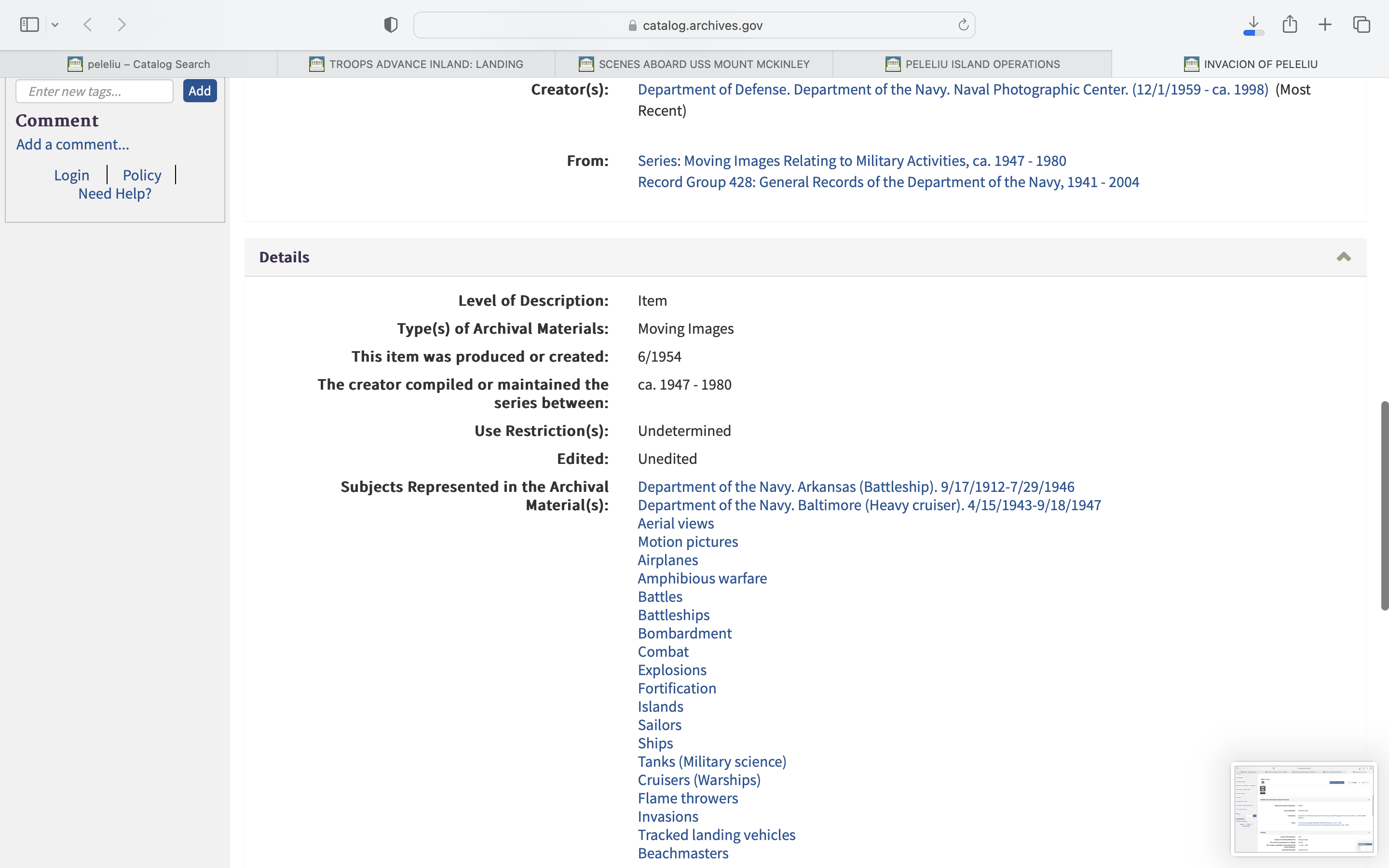Focus the Enter new tags field
Image resolution: width=1389 pixels, height=868 pixels.
(94, 91)
